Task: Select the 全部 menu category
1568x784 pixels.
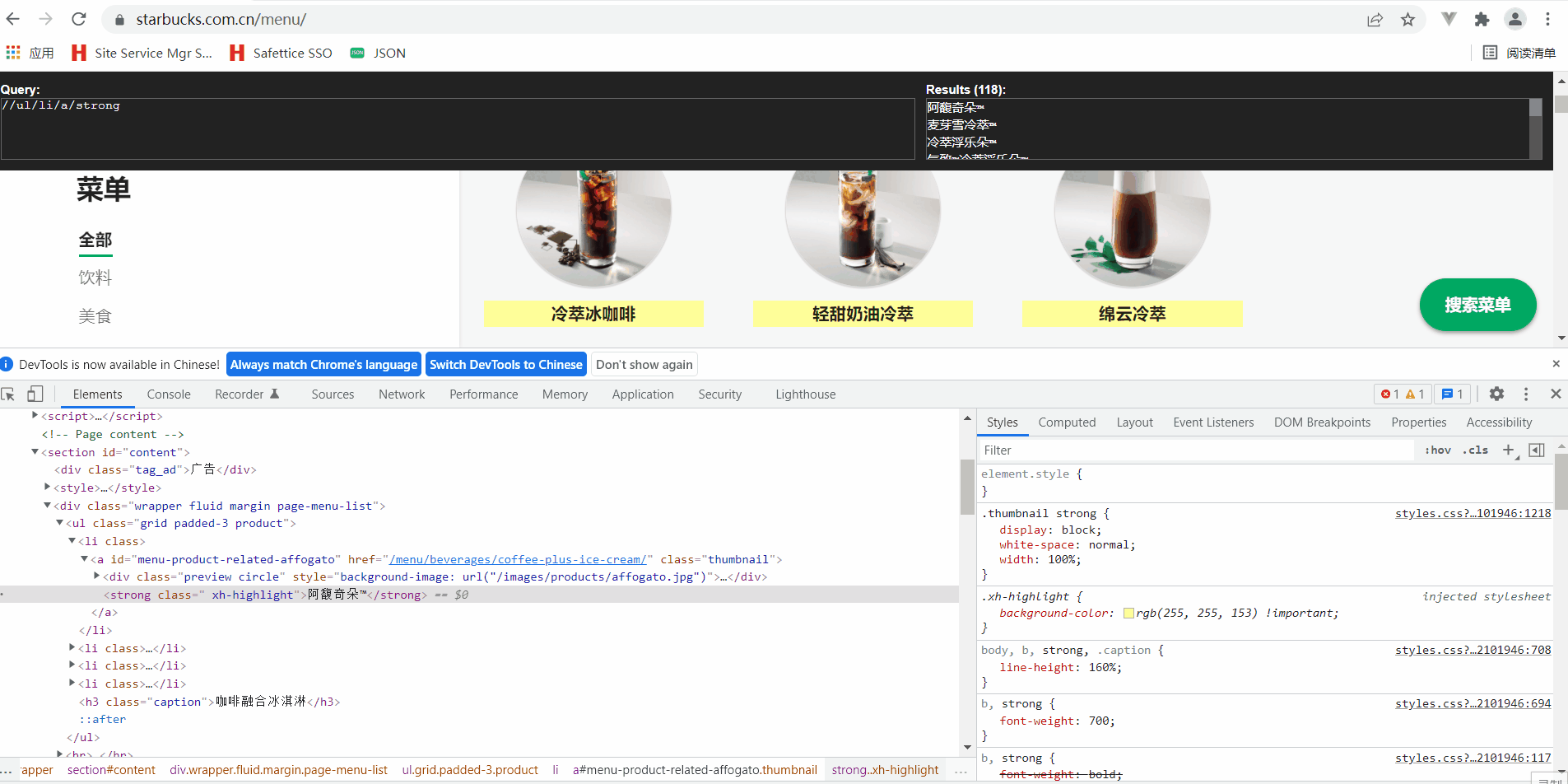Action: (95, 240)
